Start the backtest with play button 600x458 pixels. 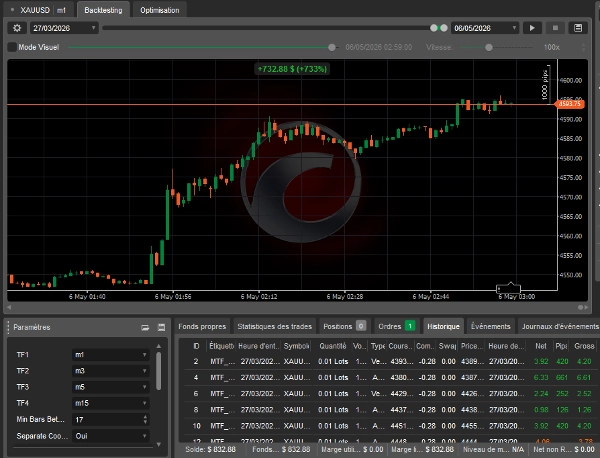[532, 28]
